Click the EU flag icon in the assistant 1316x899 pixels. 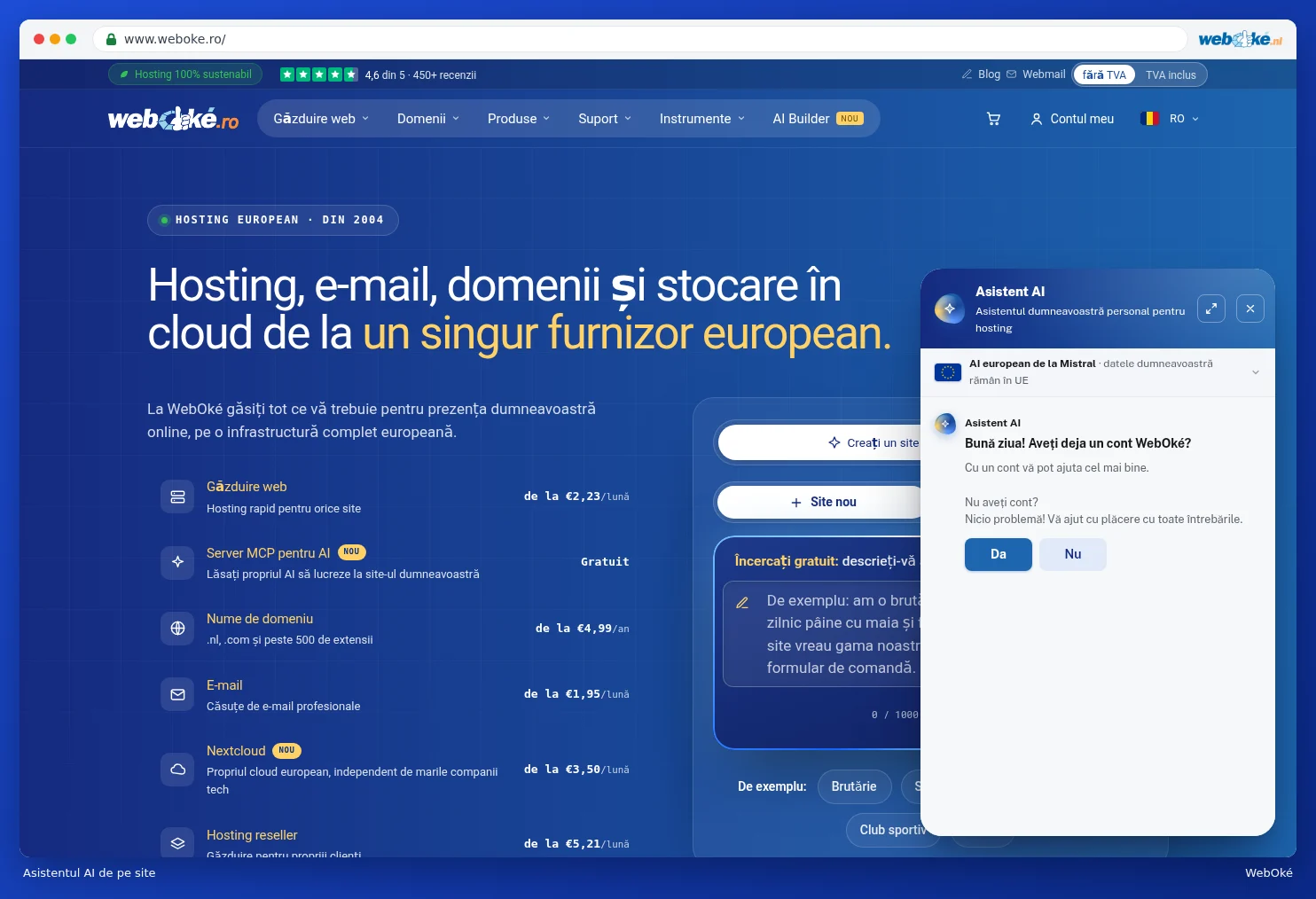948,372
